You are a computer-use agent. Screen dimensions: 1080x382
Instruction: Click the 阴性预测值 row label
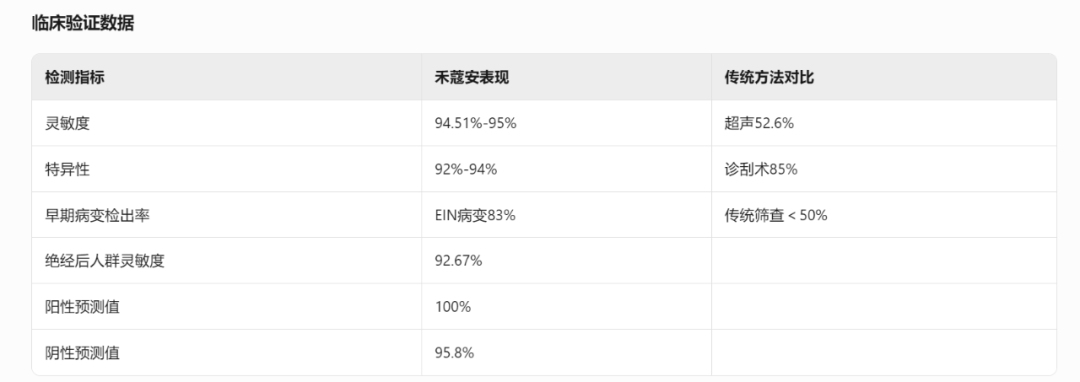coord(82,353)
